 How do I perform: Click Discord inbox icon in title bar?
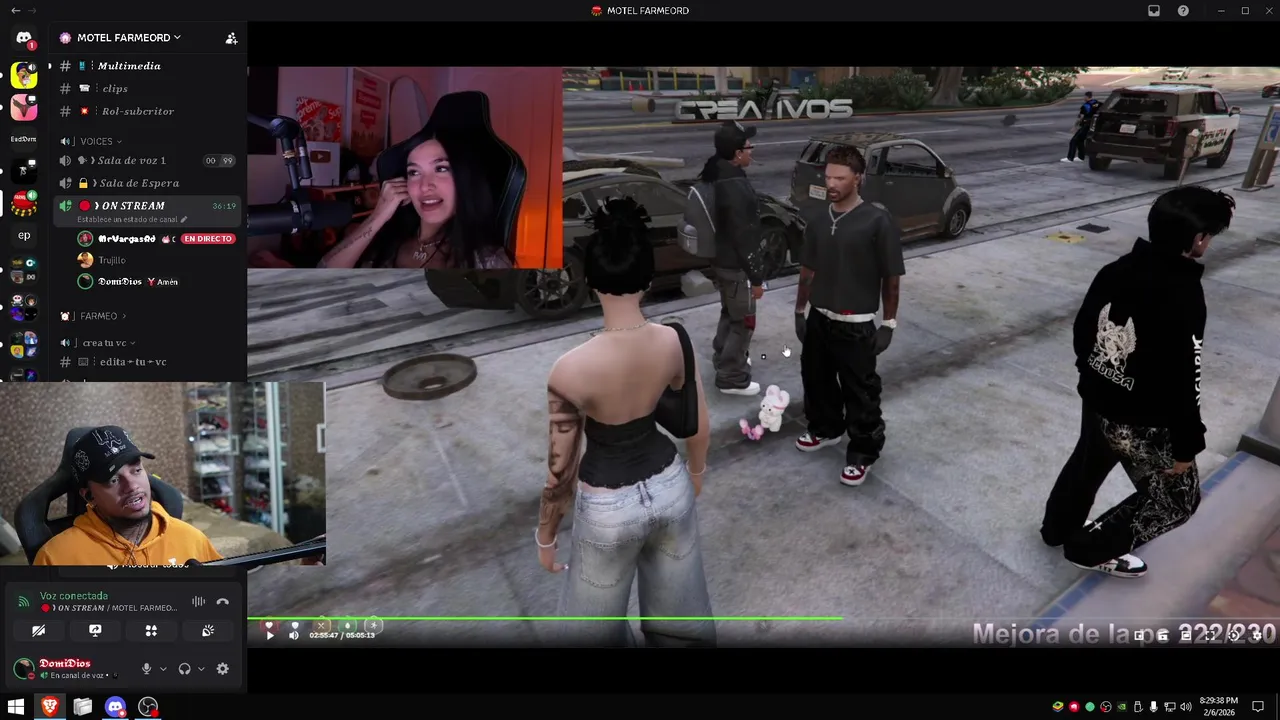pos(1154,11)
